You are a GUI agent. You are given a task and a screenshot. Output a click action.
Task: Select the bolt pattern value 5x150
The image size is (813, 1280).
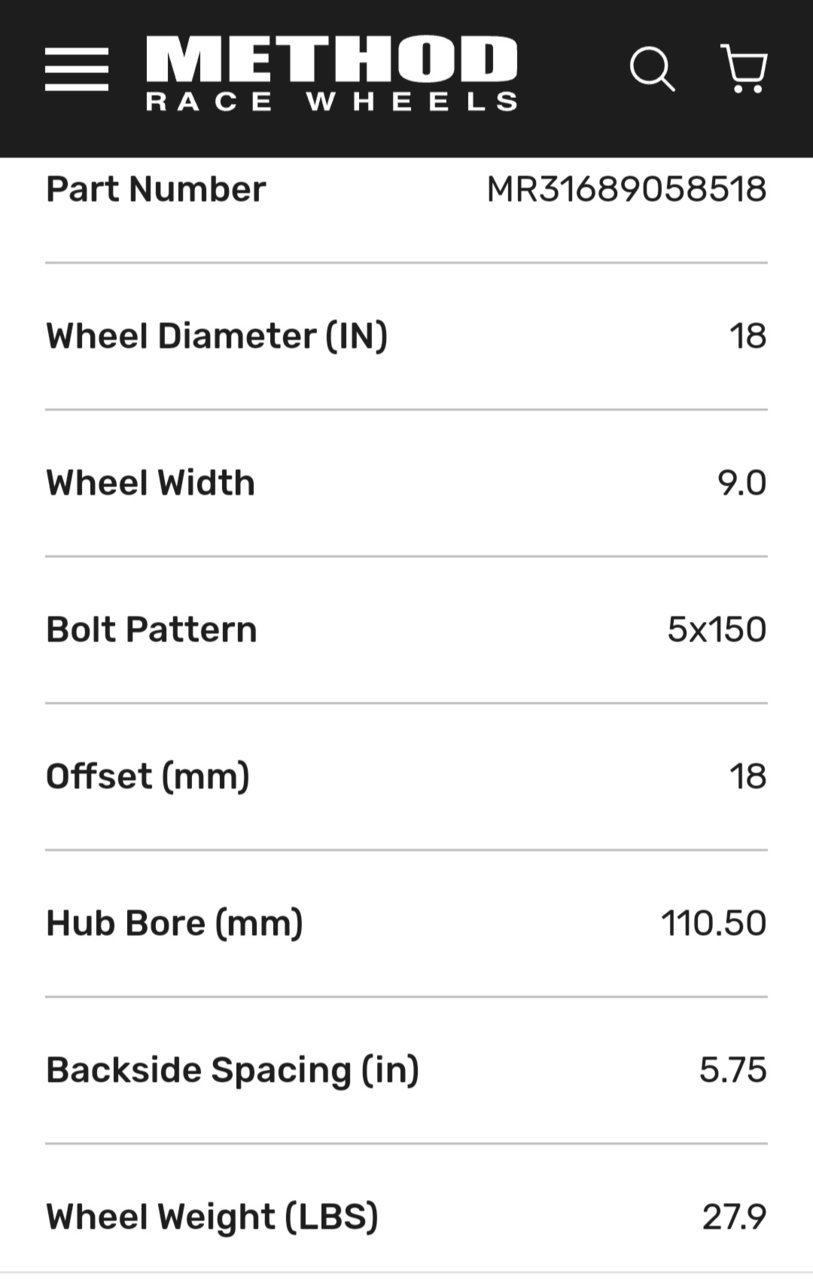[x=717, y=630]
